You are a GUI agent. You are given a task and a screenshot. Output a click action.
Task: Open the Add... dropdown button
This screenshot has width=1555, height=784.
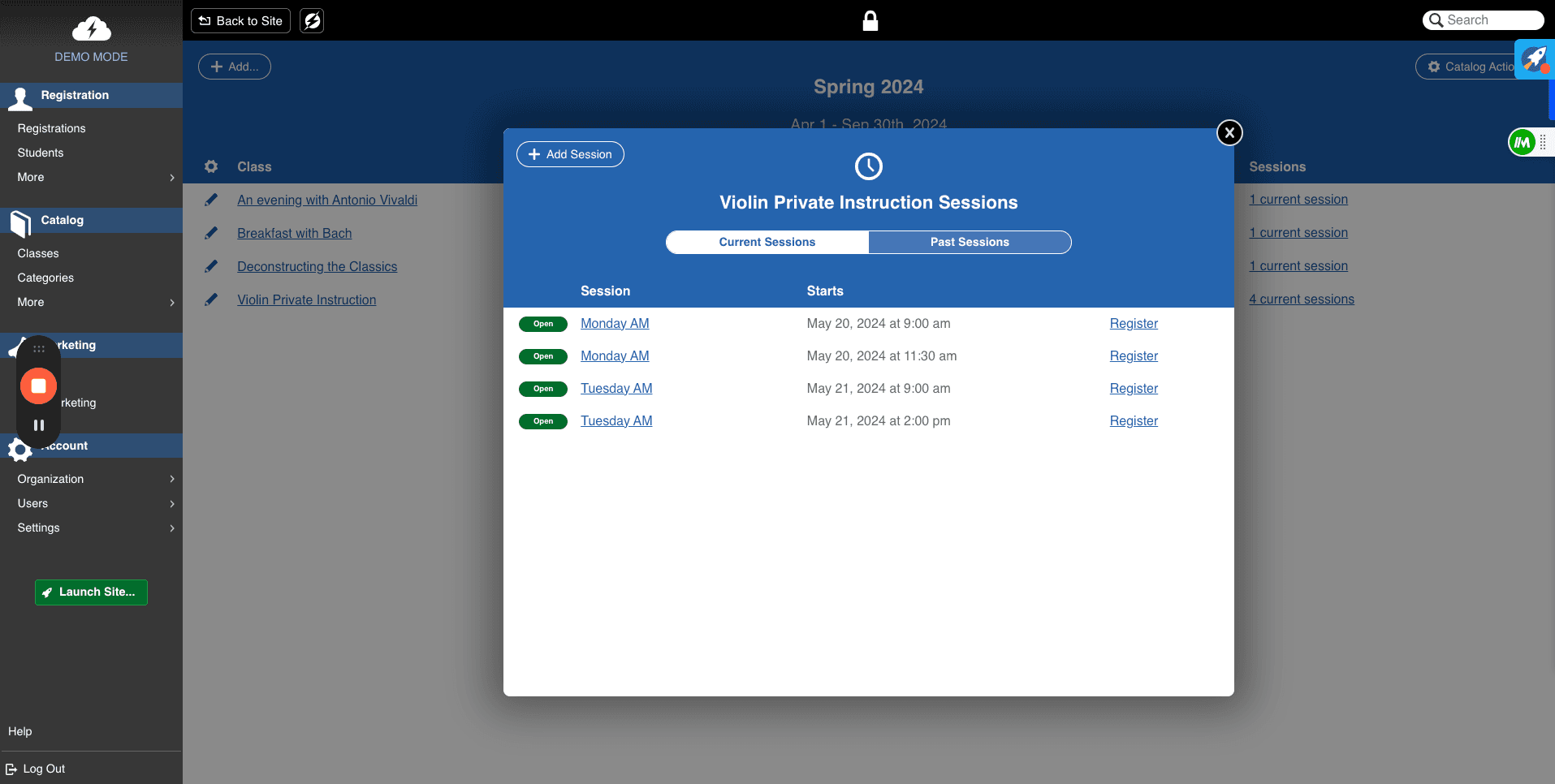(x=235, y=67)
